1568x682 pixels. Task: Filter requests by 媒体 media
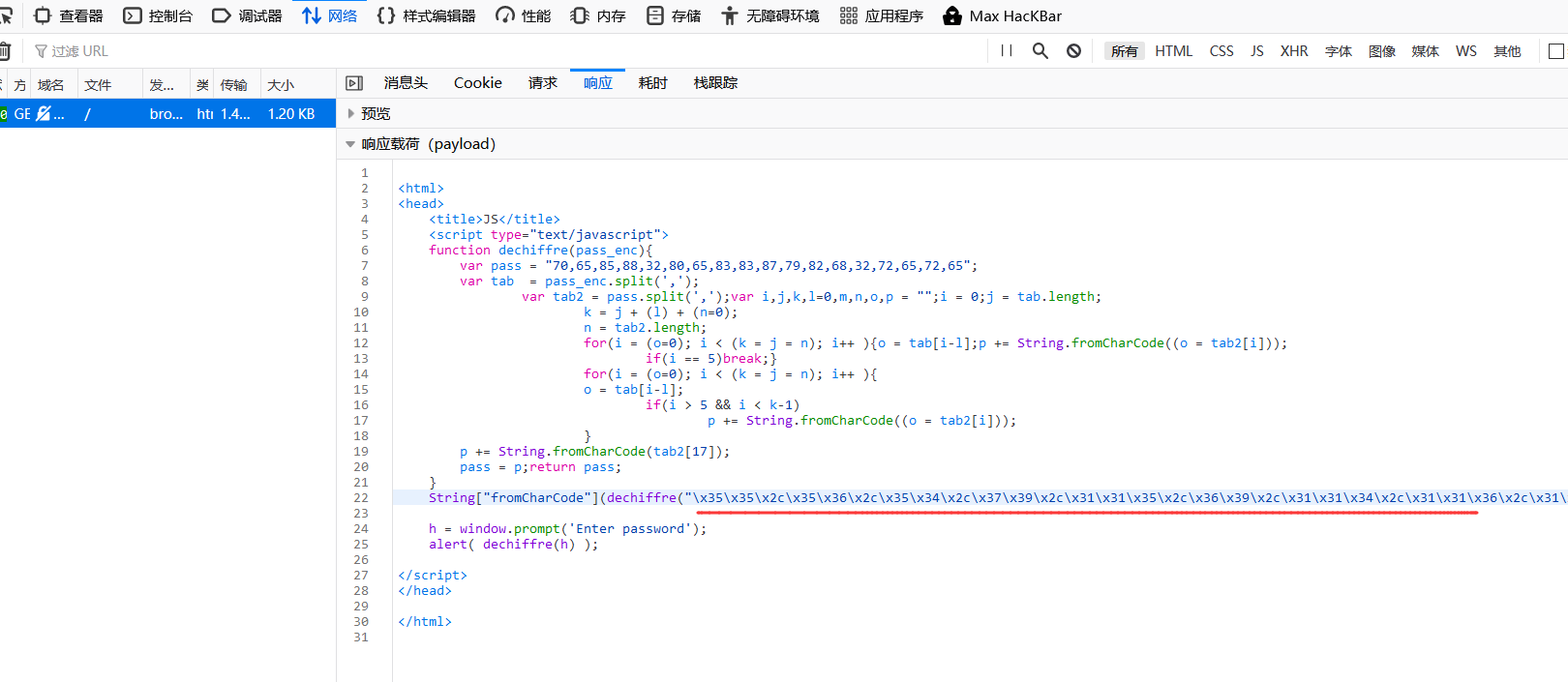pyautogui.click(x=1426, y=51)
